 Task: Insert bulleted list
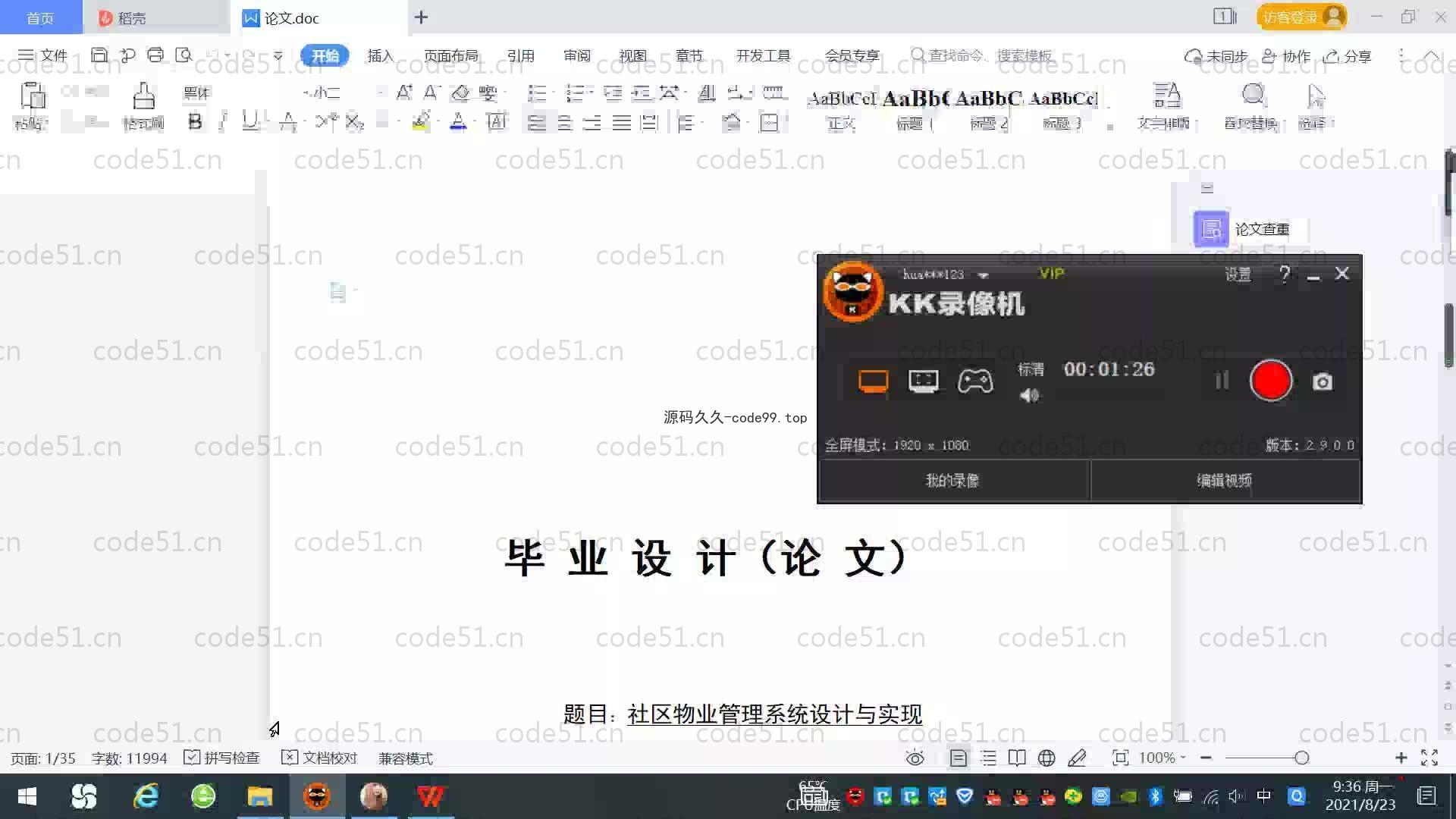click(537, 93)
